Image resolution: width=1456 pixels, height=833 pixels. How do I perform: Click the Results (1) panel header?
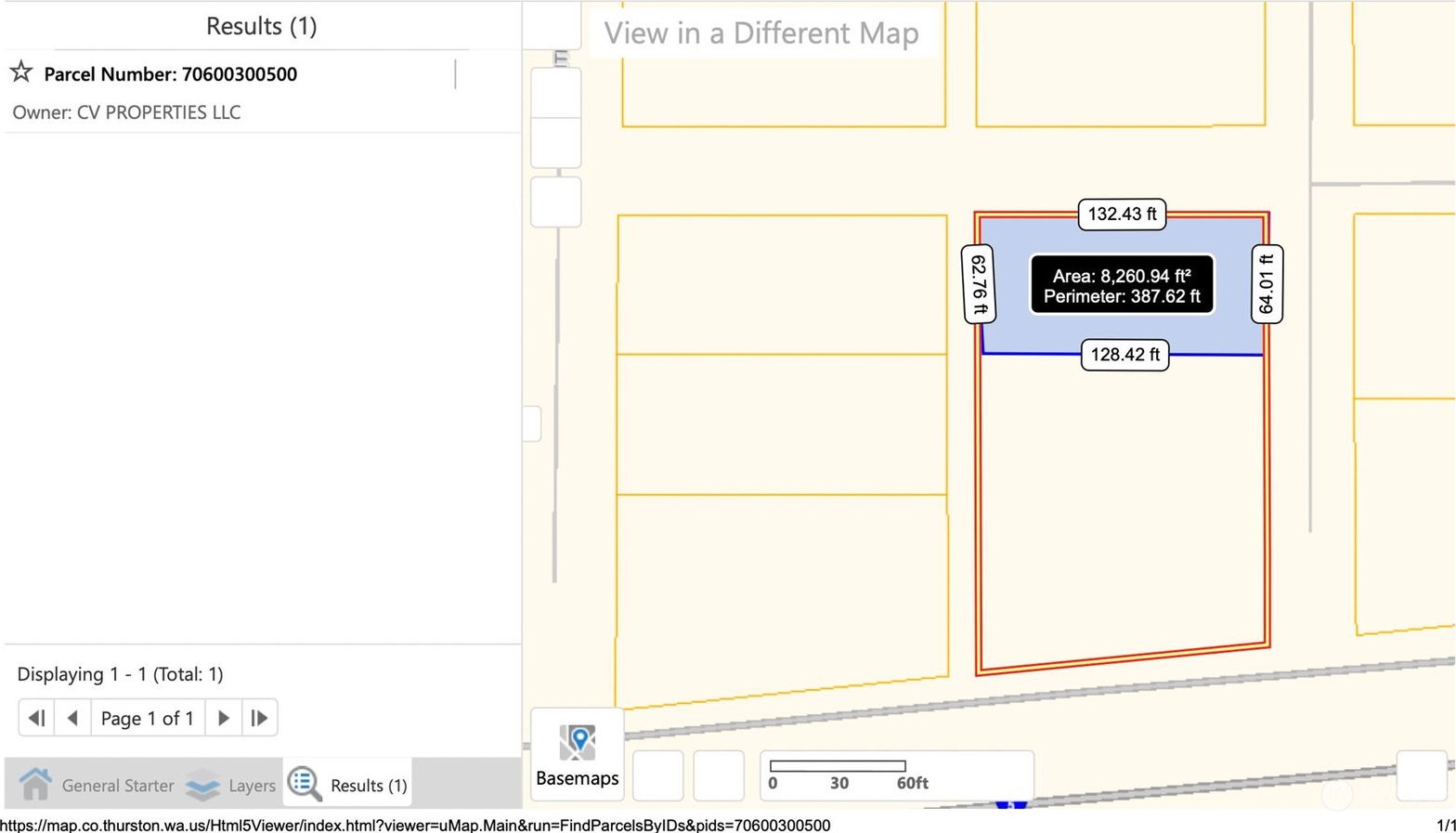pyautogui.click(x=262, y=26)
